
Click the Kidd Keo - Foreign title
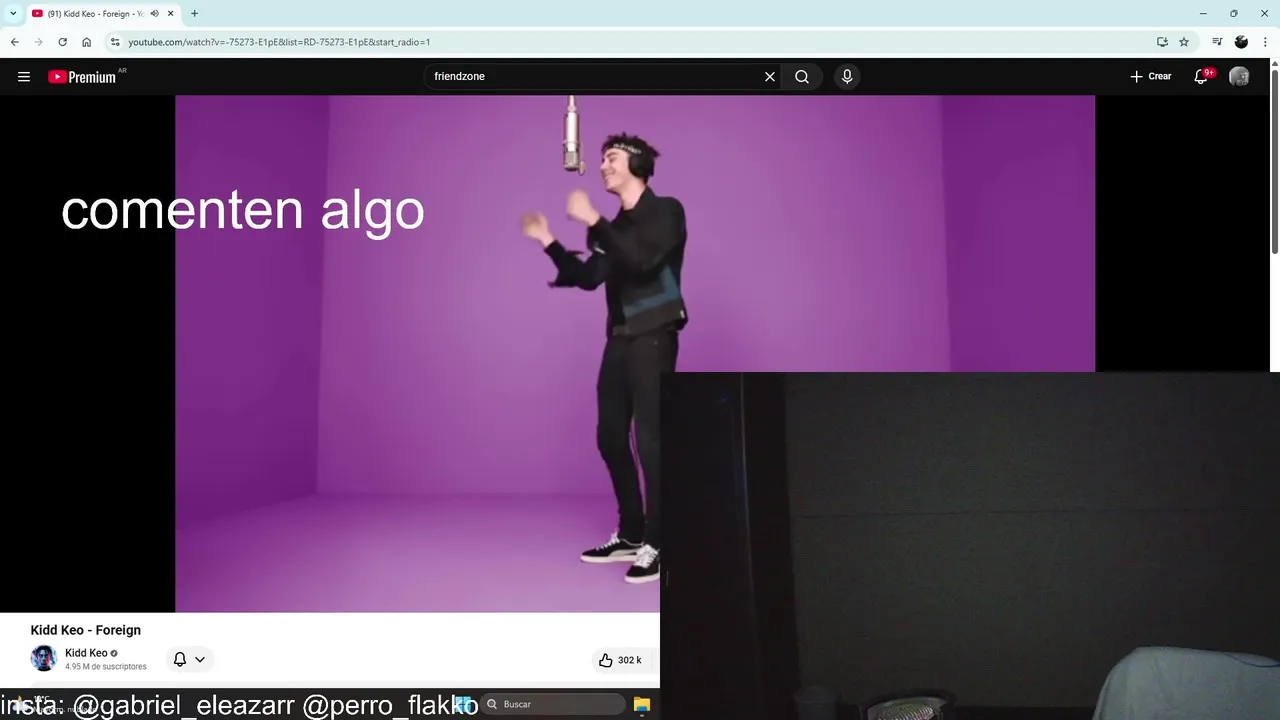pyautogui.click(x=86, y=630)
